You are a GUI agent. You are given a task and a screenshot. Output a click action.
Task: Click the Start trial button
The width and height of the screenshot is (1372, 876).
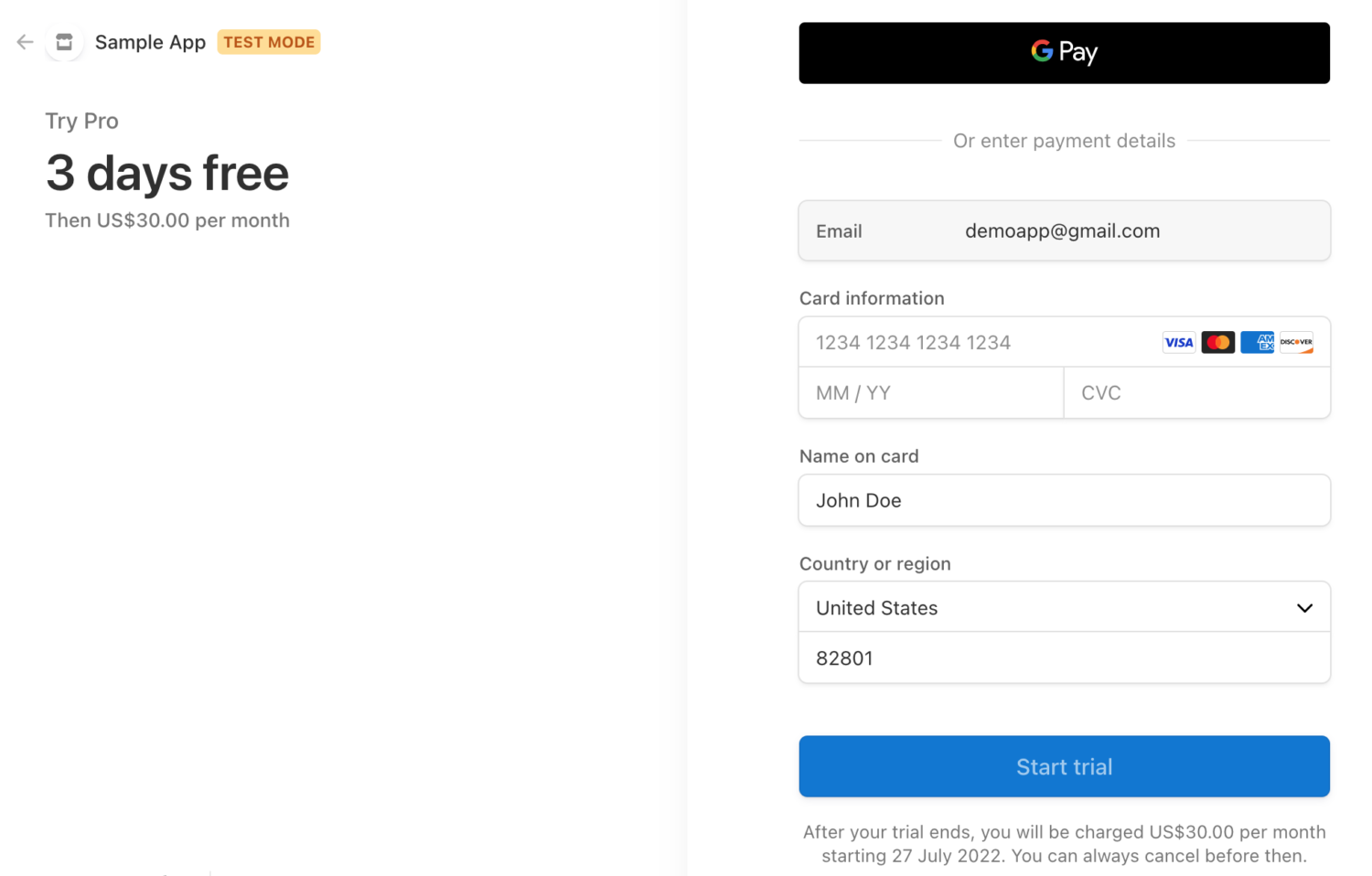tap(1065, 766)
